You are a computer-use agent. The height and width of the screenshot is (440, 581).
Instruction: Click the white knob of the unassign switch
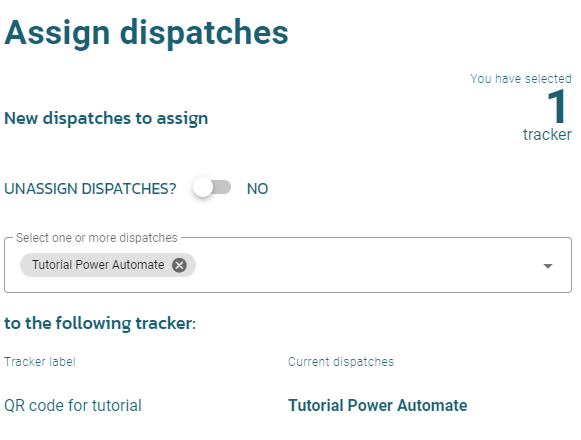203,188
